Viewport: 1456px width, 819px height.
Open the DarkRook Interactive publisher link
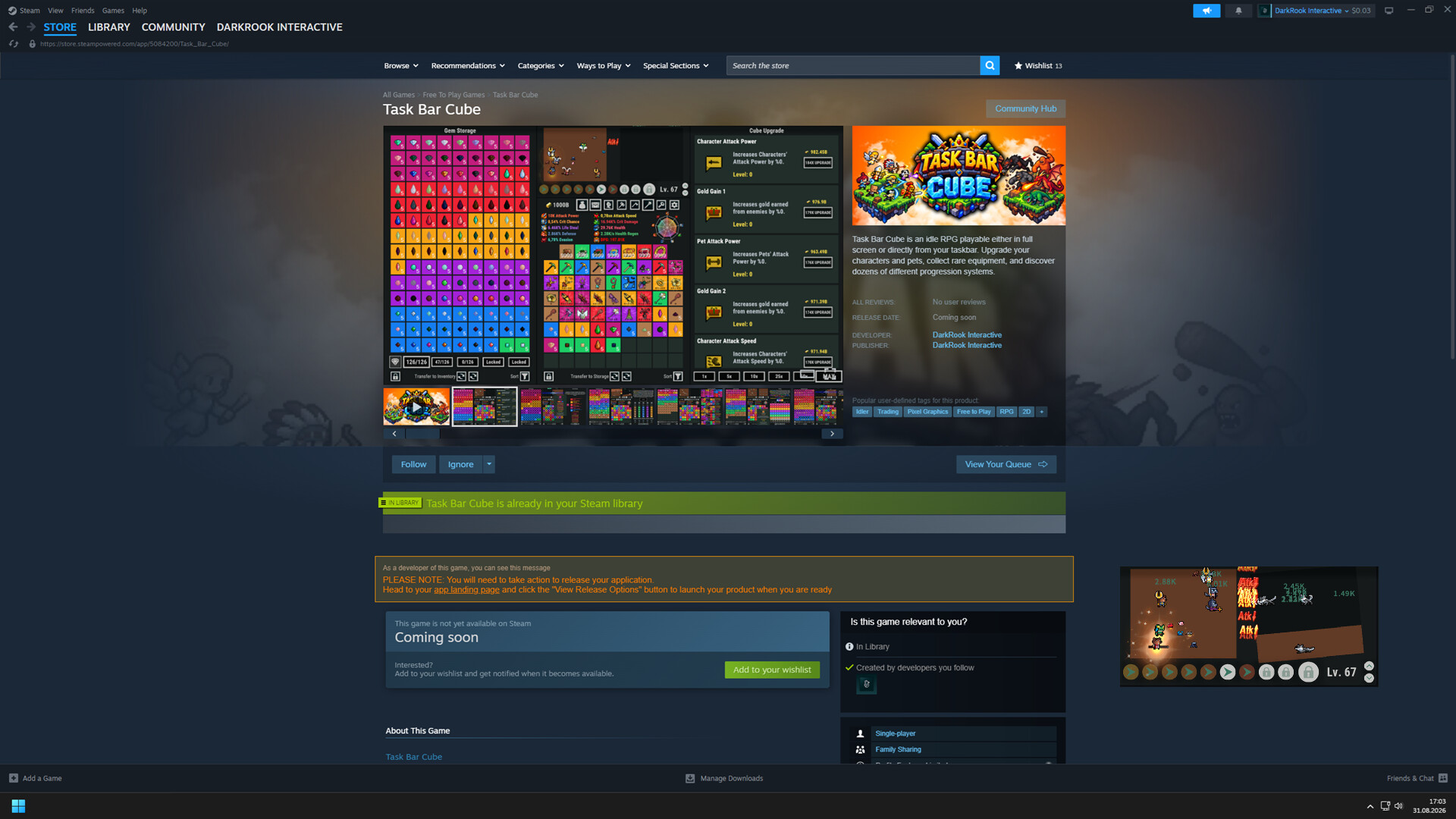[967, 346]
